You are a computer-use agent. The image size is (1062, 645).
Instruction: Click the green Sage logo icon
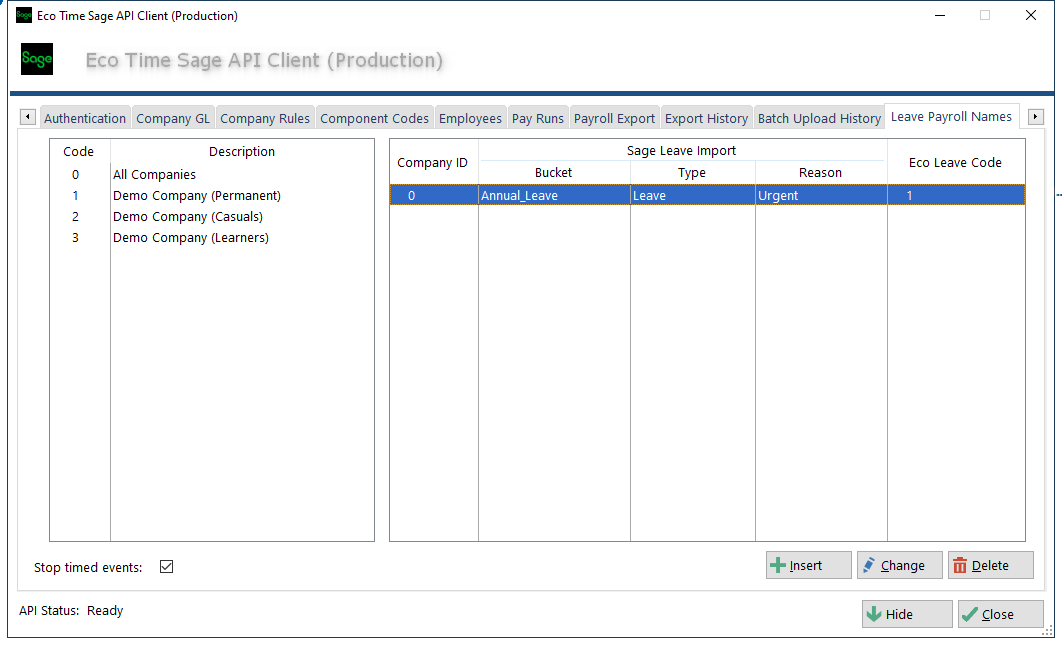(37, 60)
